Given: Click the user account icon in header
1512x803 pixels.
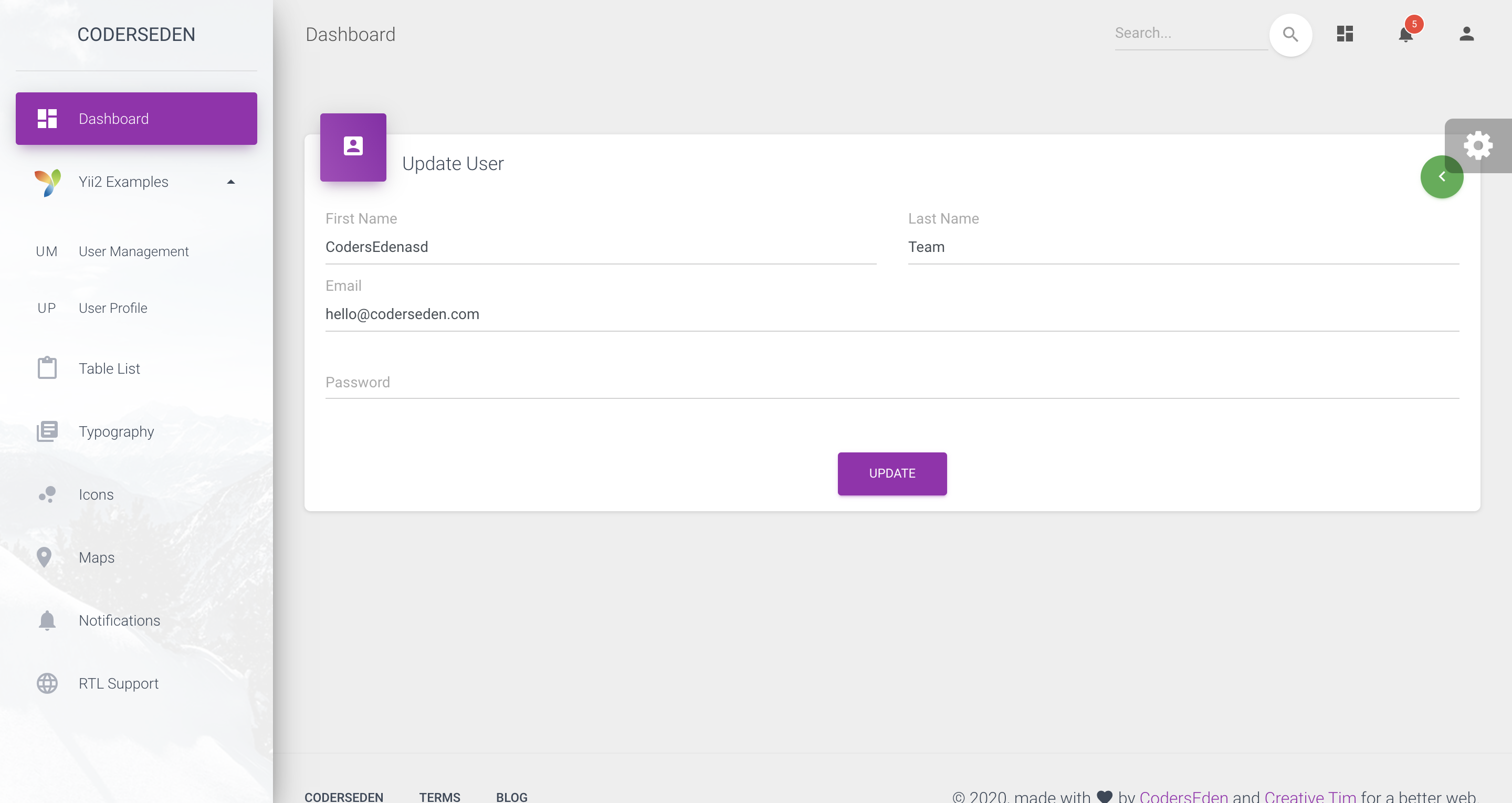Looking at the screenshot, I should (x=1466, y=34).
